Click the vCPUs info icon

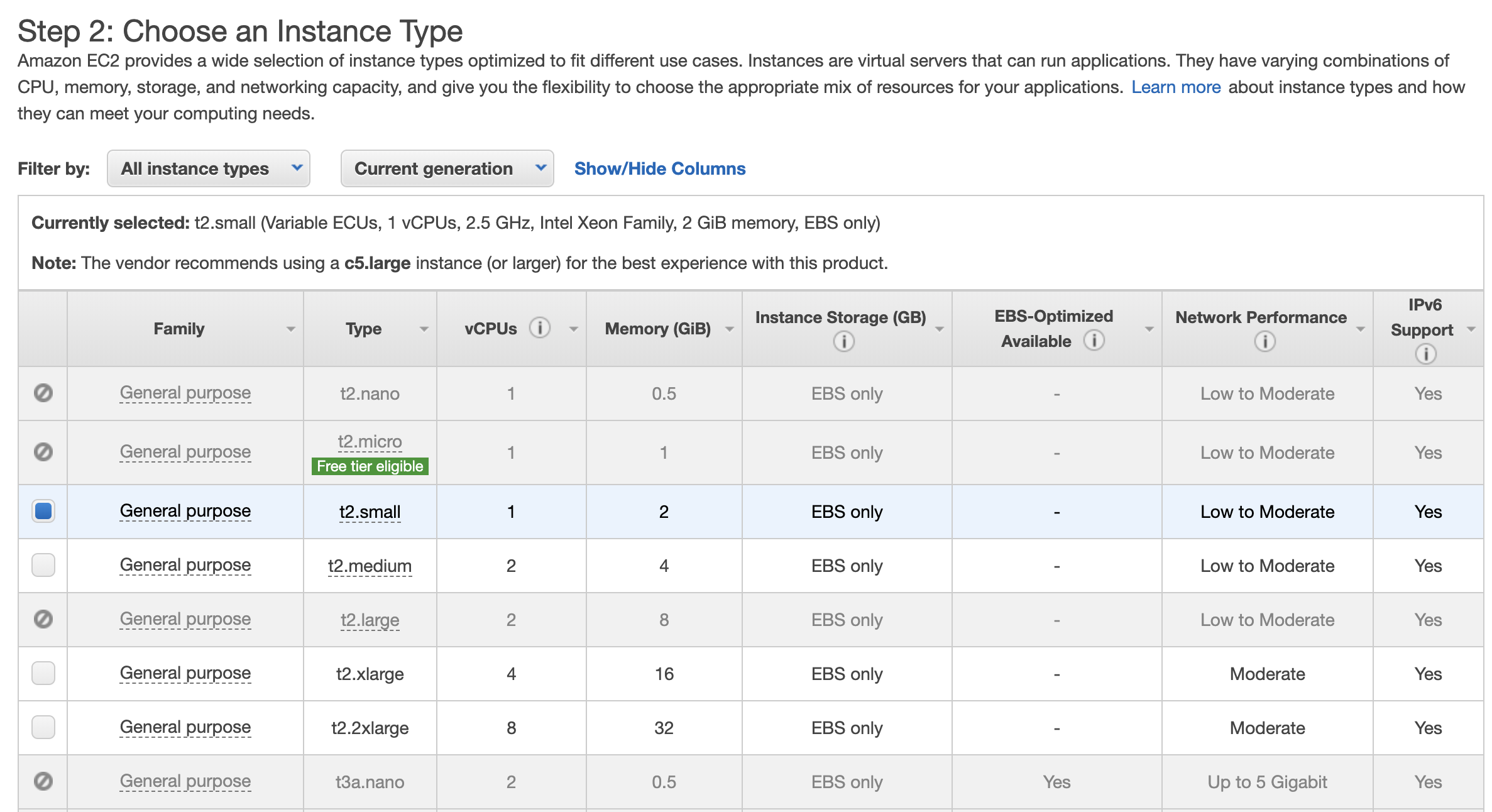click(539, 327)
